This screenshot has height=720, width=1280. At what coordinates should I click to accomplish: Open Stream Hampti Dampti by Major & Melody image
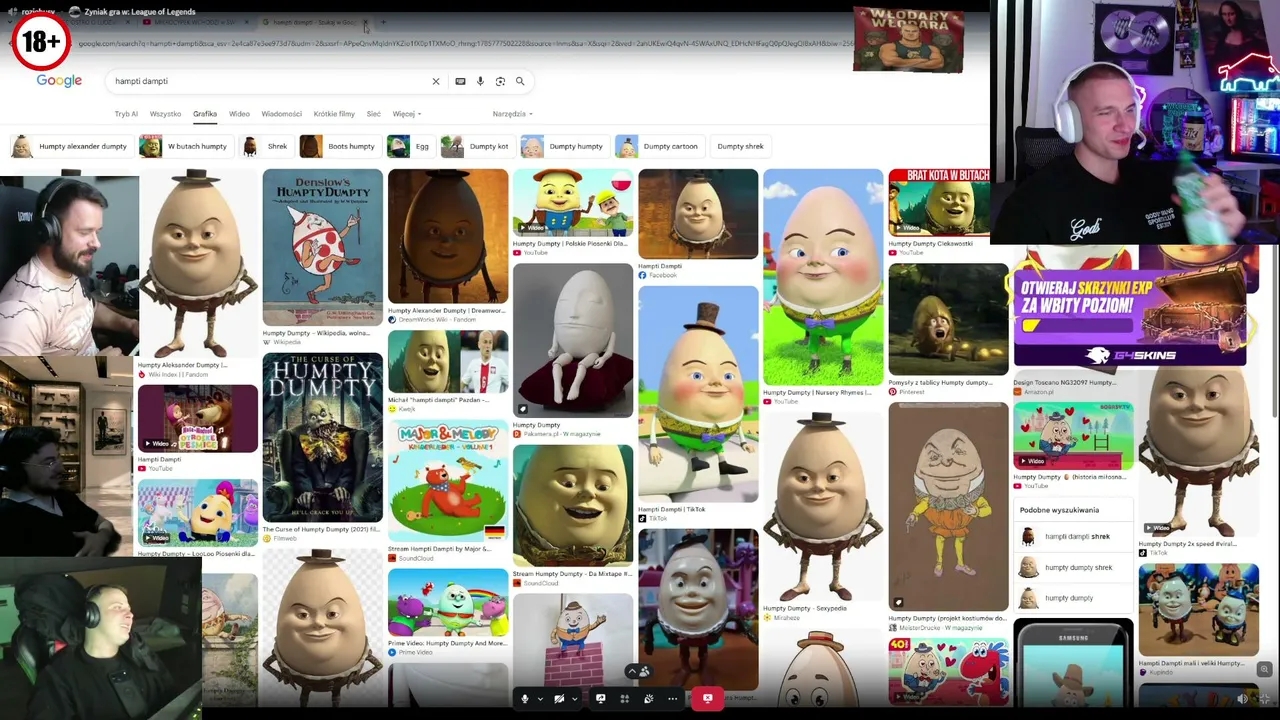tap(448, 482)
